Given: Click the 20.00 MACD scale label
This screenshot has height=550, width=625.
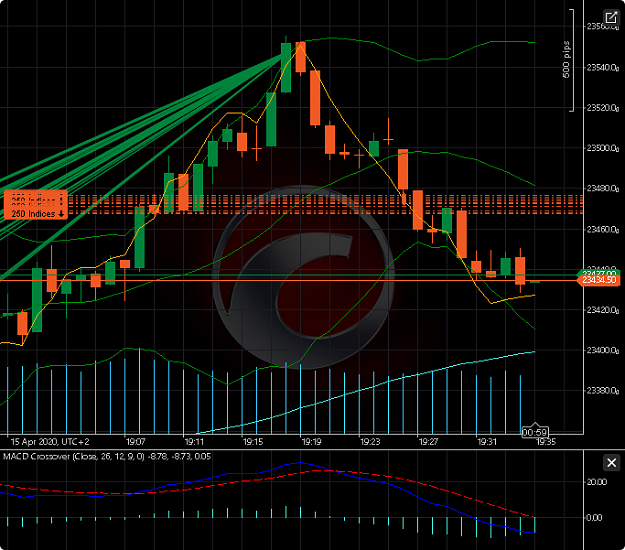Looking at the screenshot, I should [x=596, y=482].
